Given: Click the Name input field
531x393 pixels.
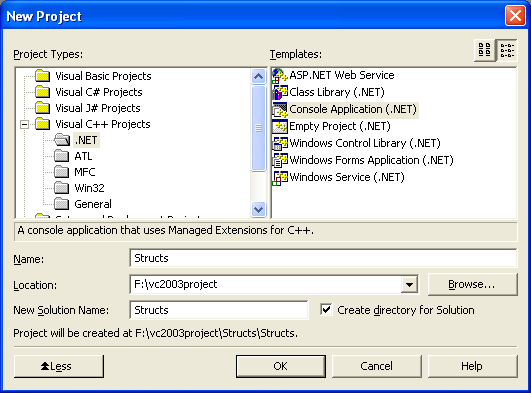Looking at the screenshot, I should click(x=323, y=258).
